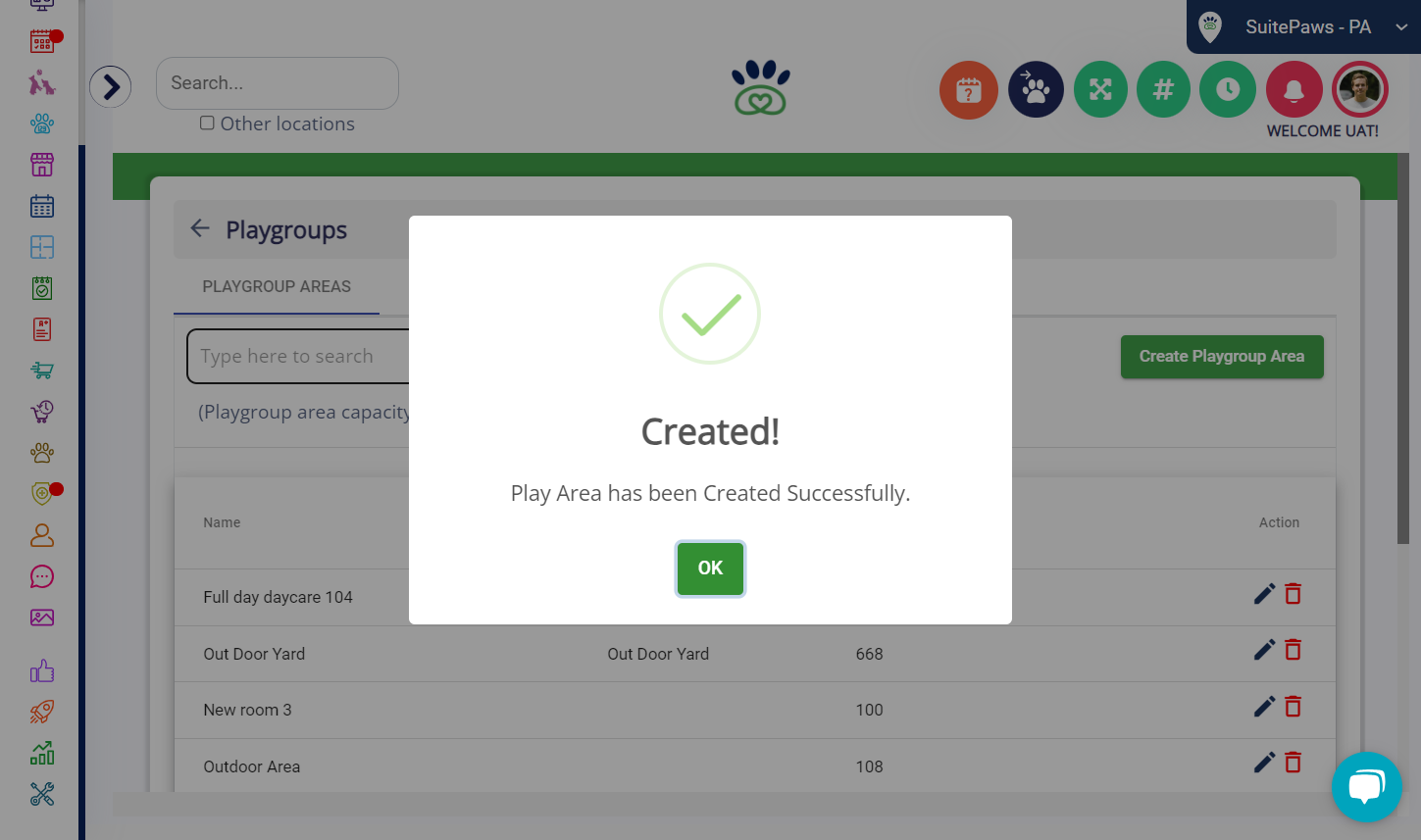1421x840 pixels.
Task: Click the paw heart logo
Action: (761, 88)
